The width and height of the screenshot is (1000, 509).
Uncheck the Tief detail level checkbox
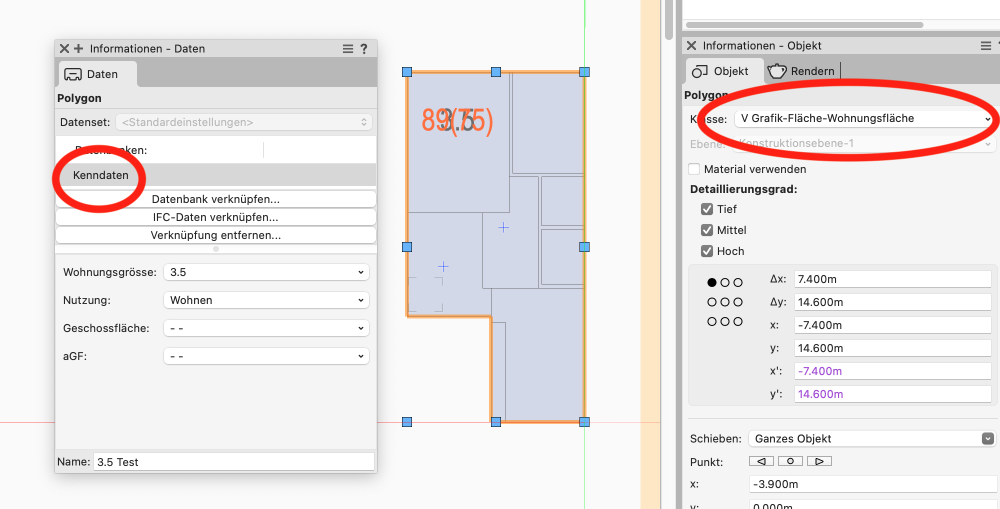(708, 209)
